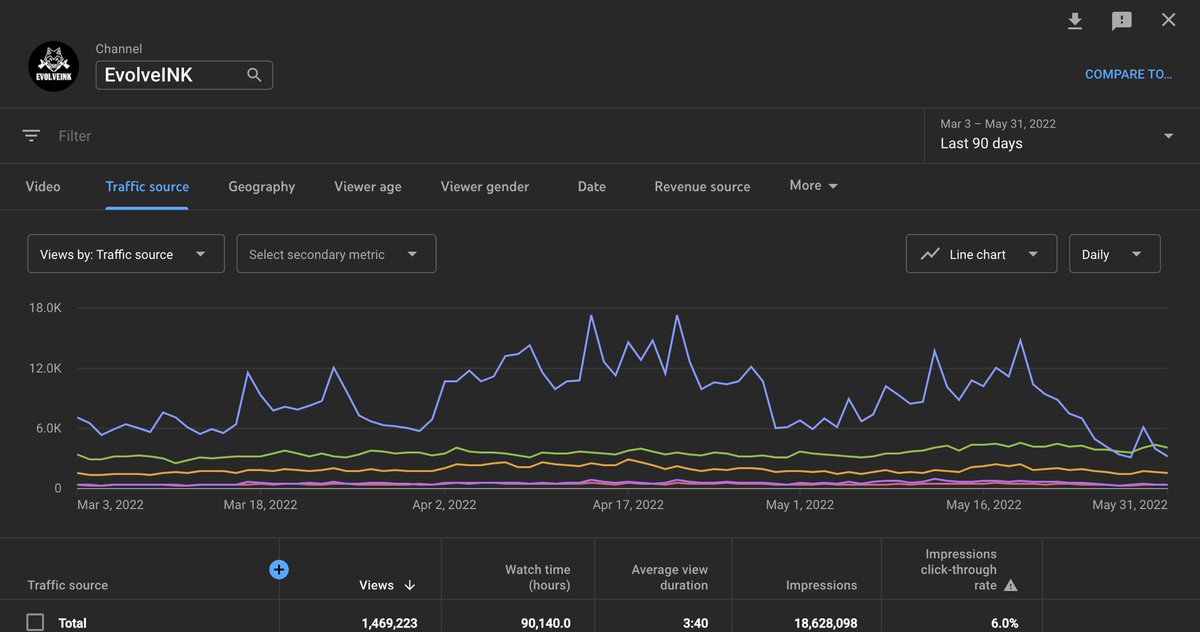The width and height of the screenshot is (1200, 632).
Task: Switch to the Geography tab
Action: click(261, 186)
